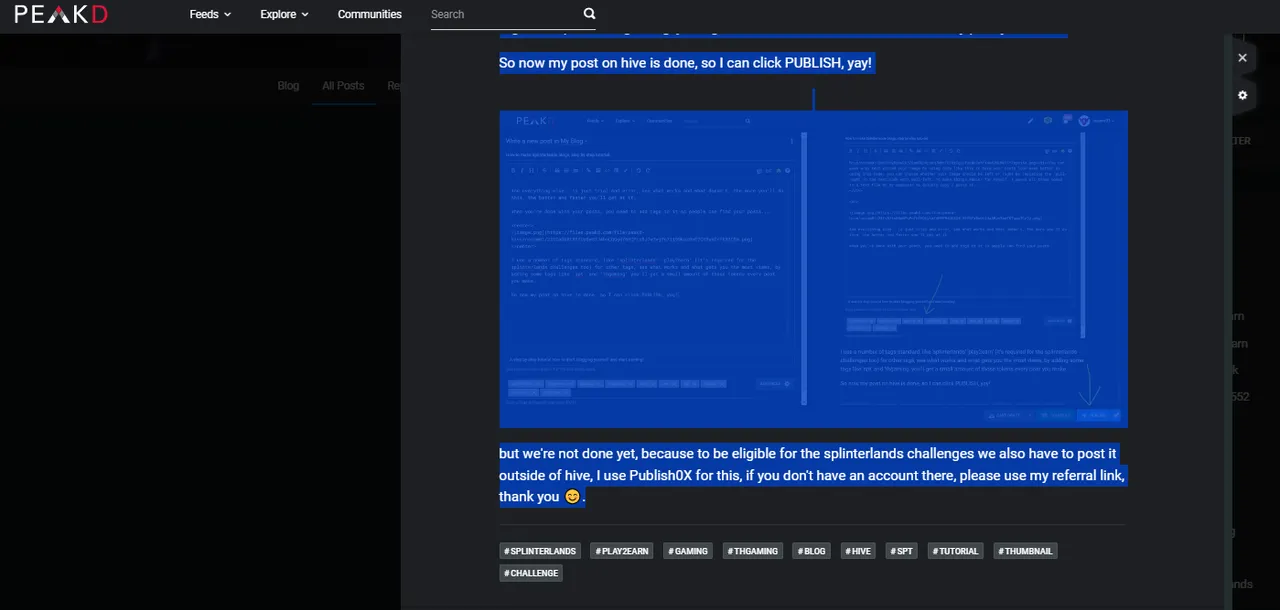Click the search magnifier icon
1280x610 pixels.
click(x=589, y=14)
